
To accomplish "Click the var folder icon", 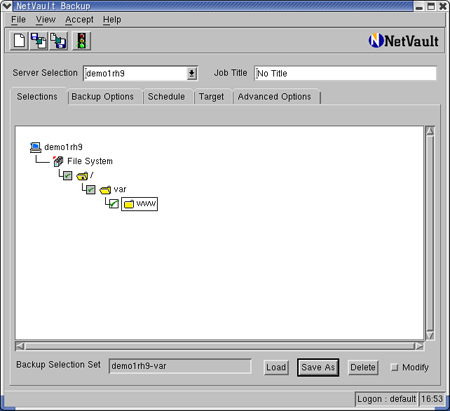I will click(x=105, y=190).
